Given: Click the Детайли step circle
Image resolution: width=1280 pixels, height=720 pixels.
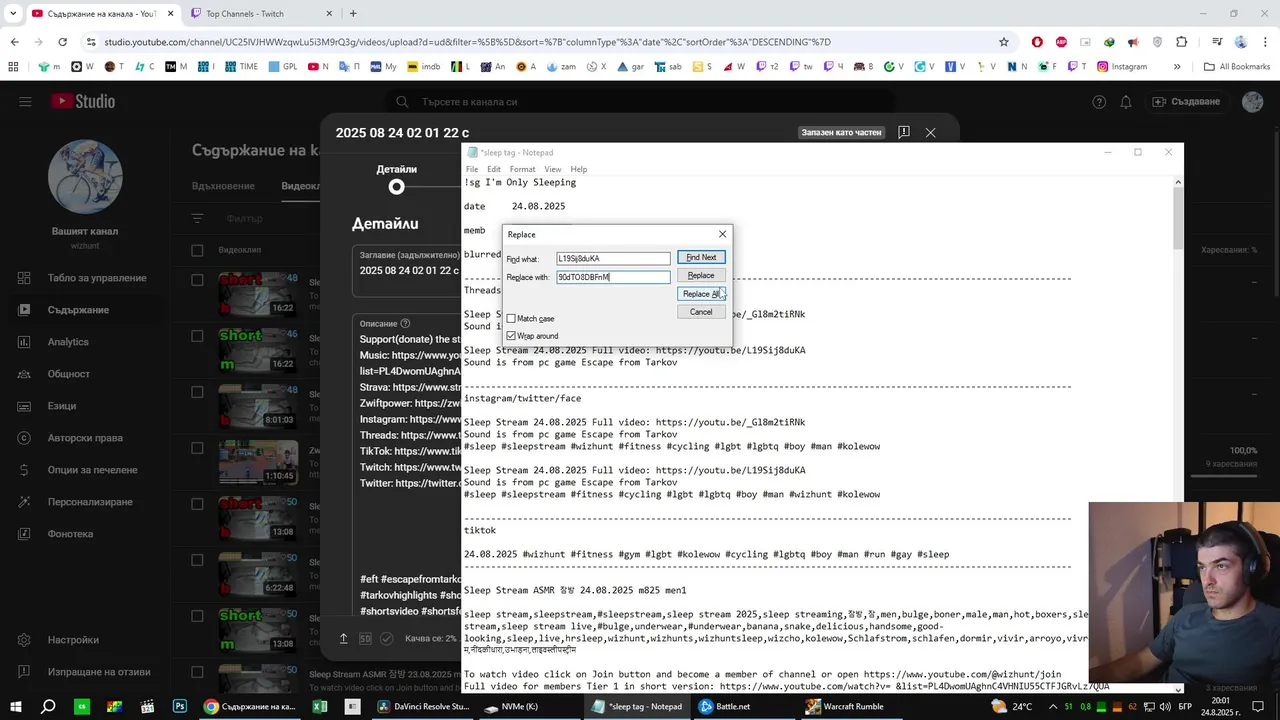Looking at the screenshot, I should [x=397, y=187].
